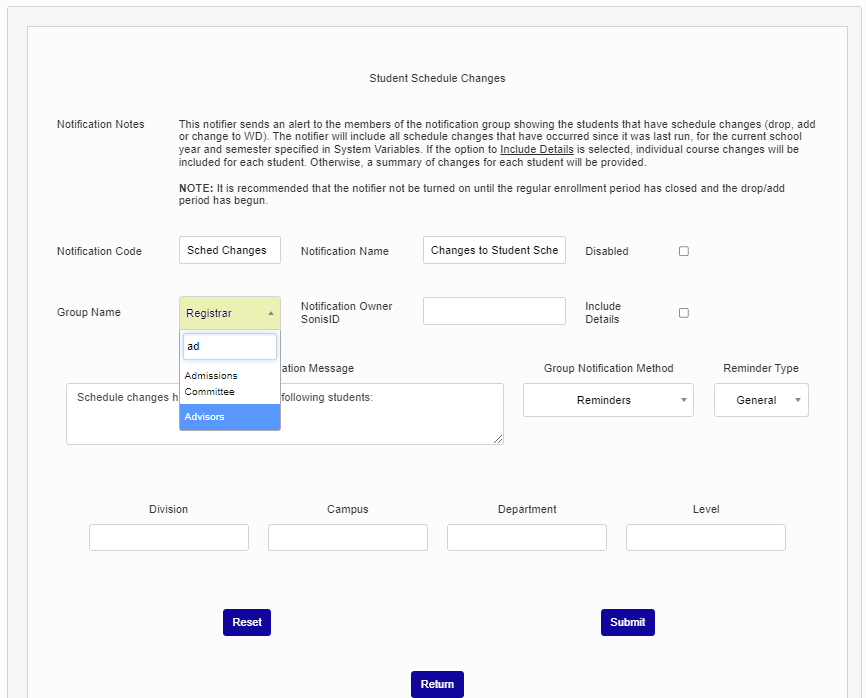866x698 pixels.
Task: Click the Level input field
Action: [705, 538]
